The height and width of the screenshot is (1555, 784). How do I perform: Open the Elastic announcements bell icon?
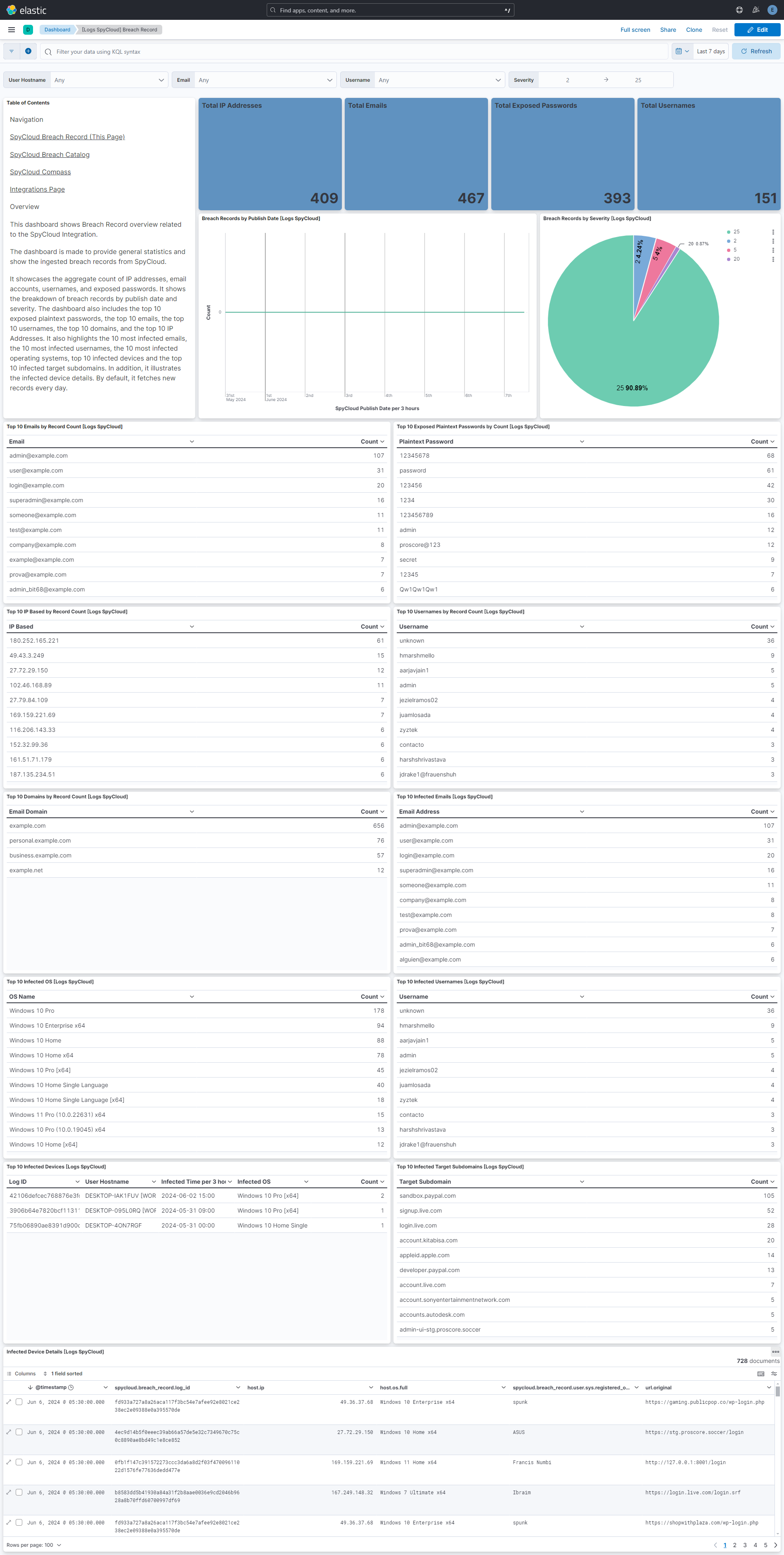tap(755, 9)
